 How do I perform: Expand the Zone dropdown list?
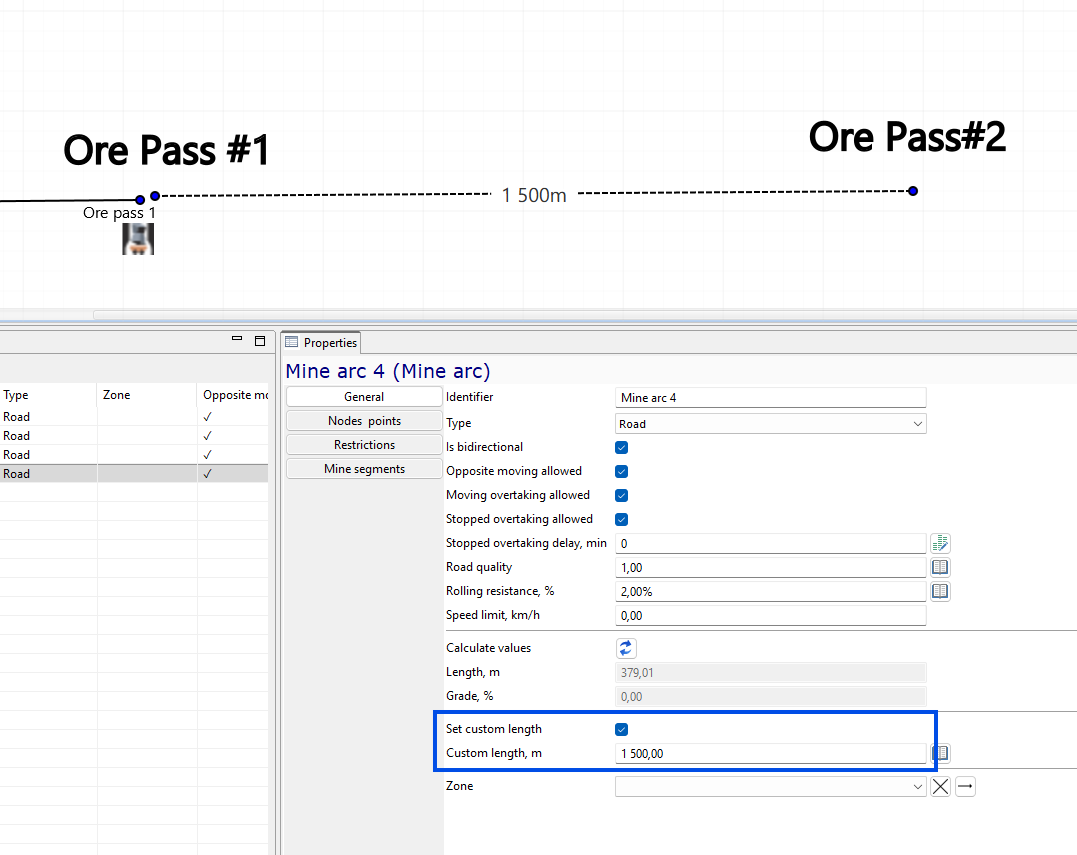click(x=771, y=786)
